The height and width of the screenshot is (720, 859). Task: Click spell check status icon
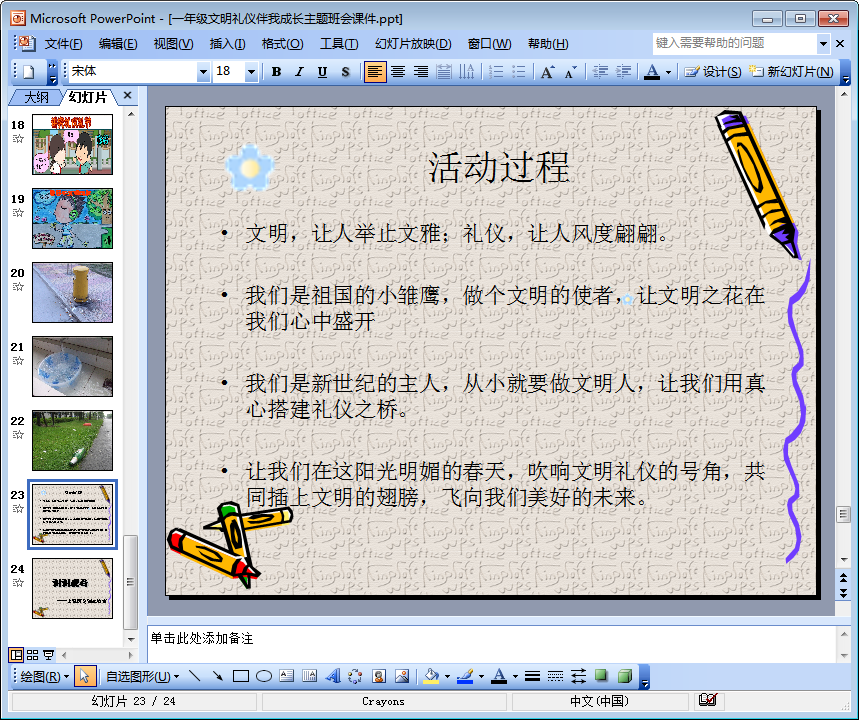[708, 700]
